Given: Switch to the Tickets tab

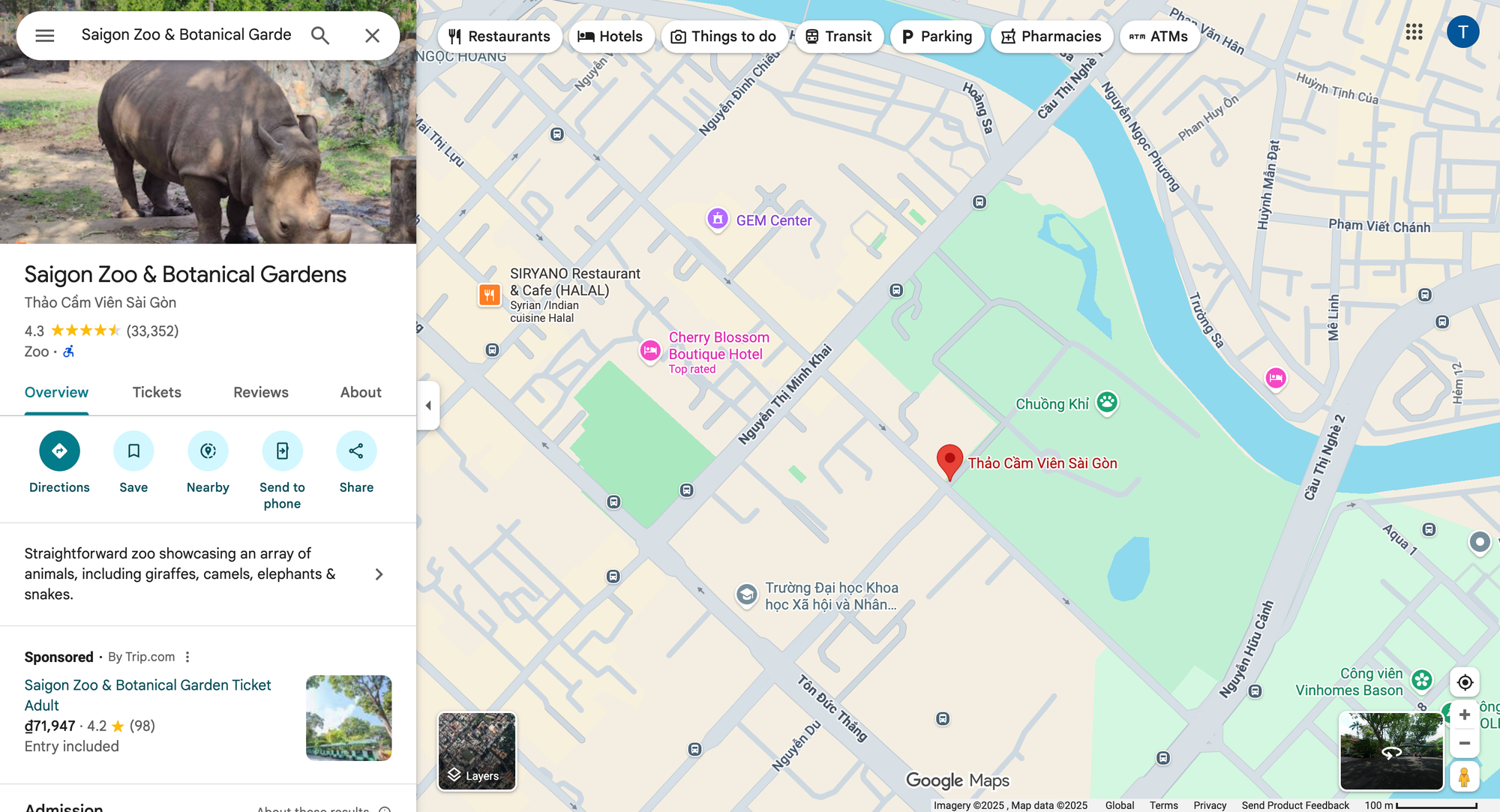Looking at the screenshot, I should [x=157, y=392].
